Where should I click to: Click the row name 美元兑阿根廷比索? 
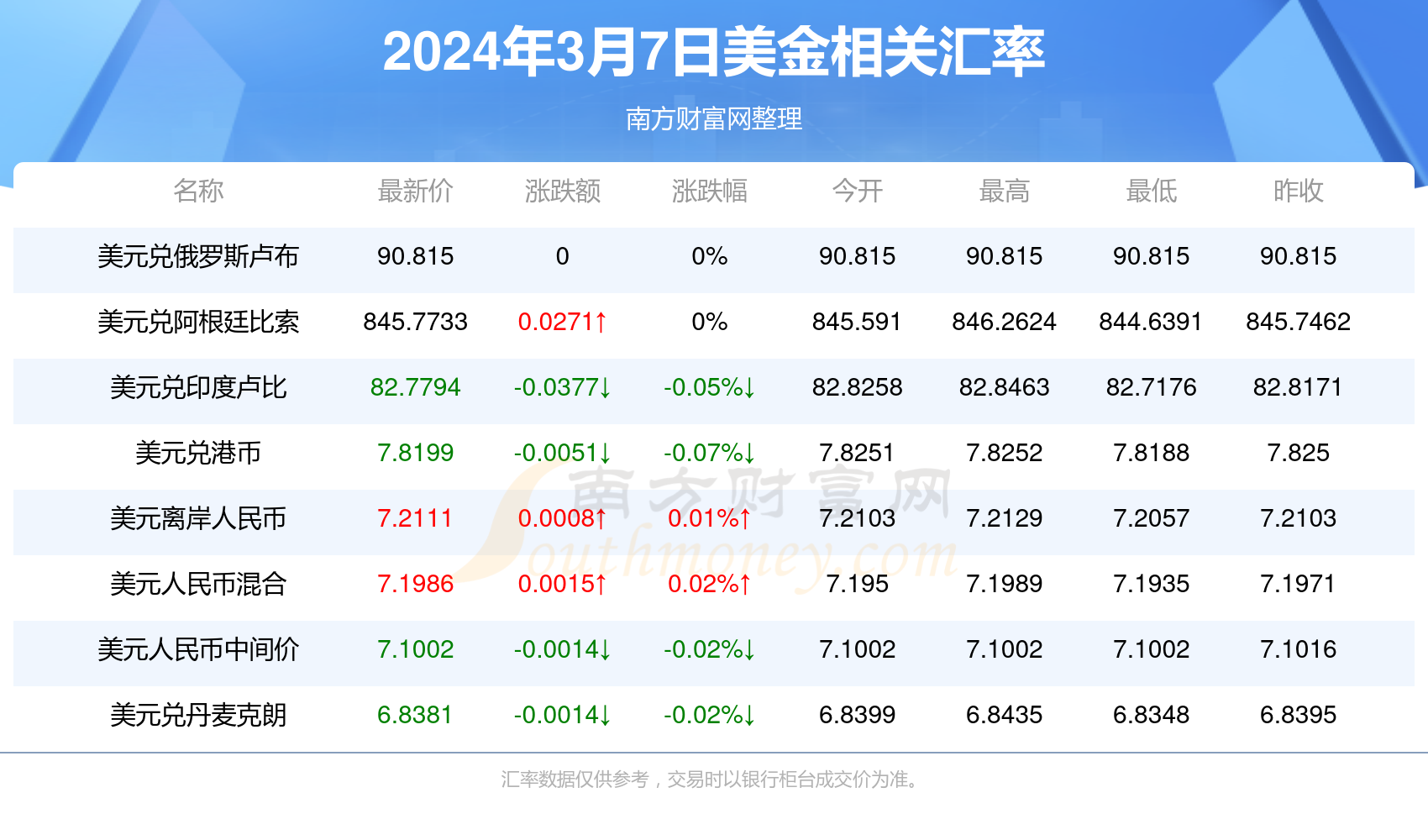pos(198,322)
